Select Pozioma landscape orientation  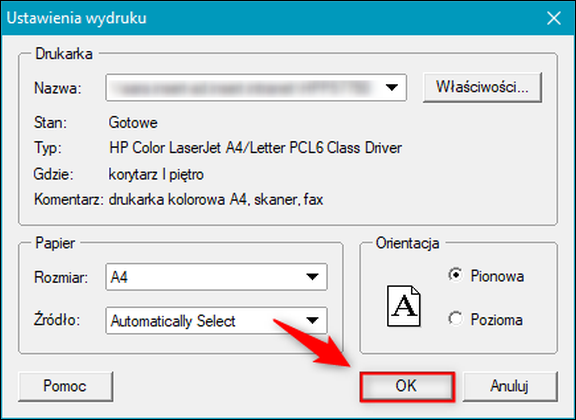(x=456, y=319)
